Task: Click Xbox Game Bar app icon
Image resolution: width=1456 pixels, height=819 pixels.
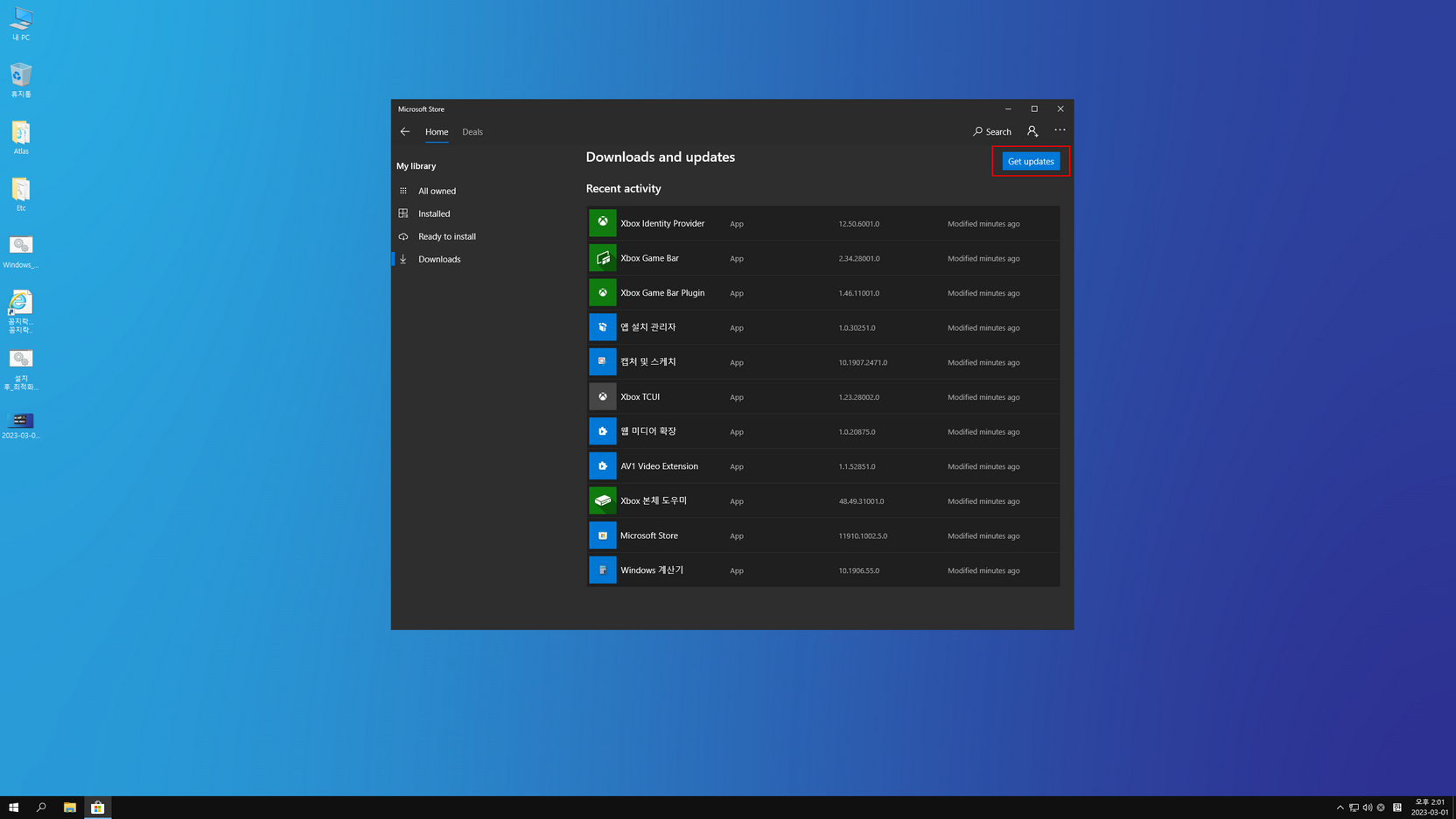Action: tap(603, 258)
